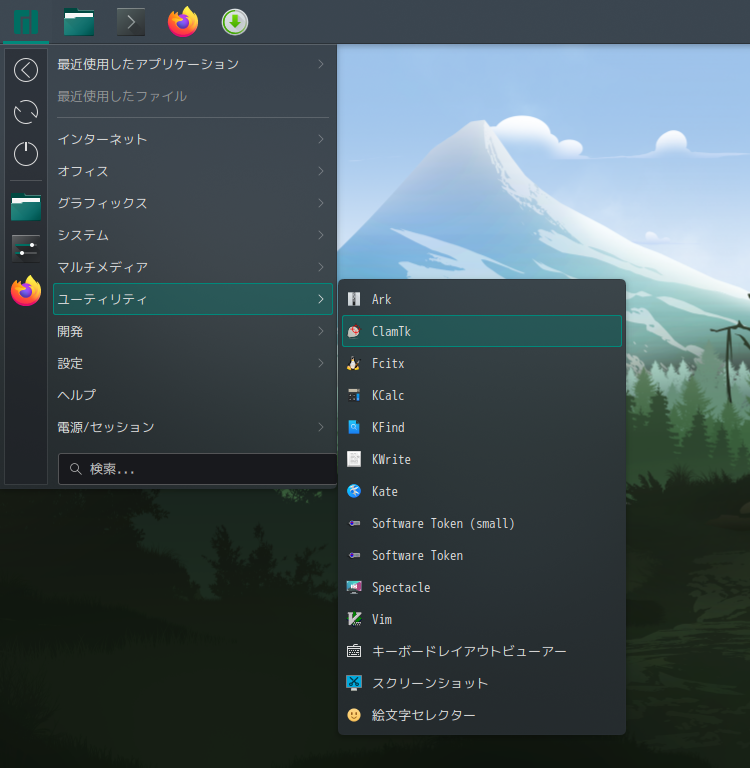Click the logout back-arrow sidebar icon
This screenshot has width=750, height=768.
(26, 70)
